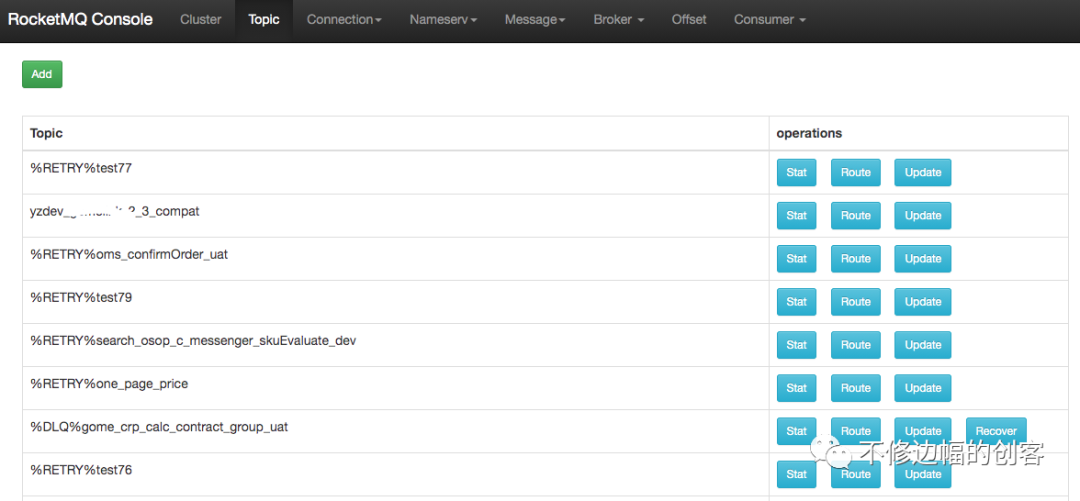Expand the Message dropdown menu
This screenshot has width=1080, height=501.
[x=535, y=20]
